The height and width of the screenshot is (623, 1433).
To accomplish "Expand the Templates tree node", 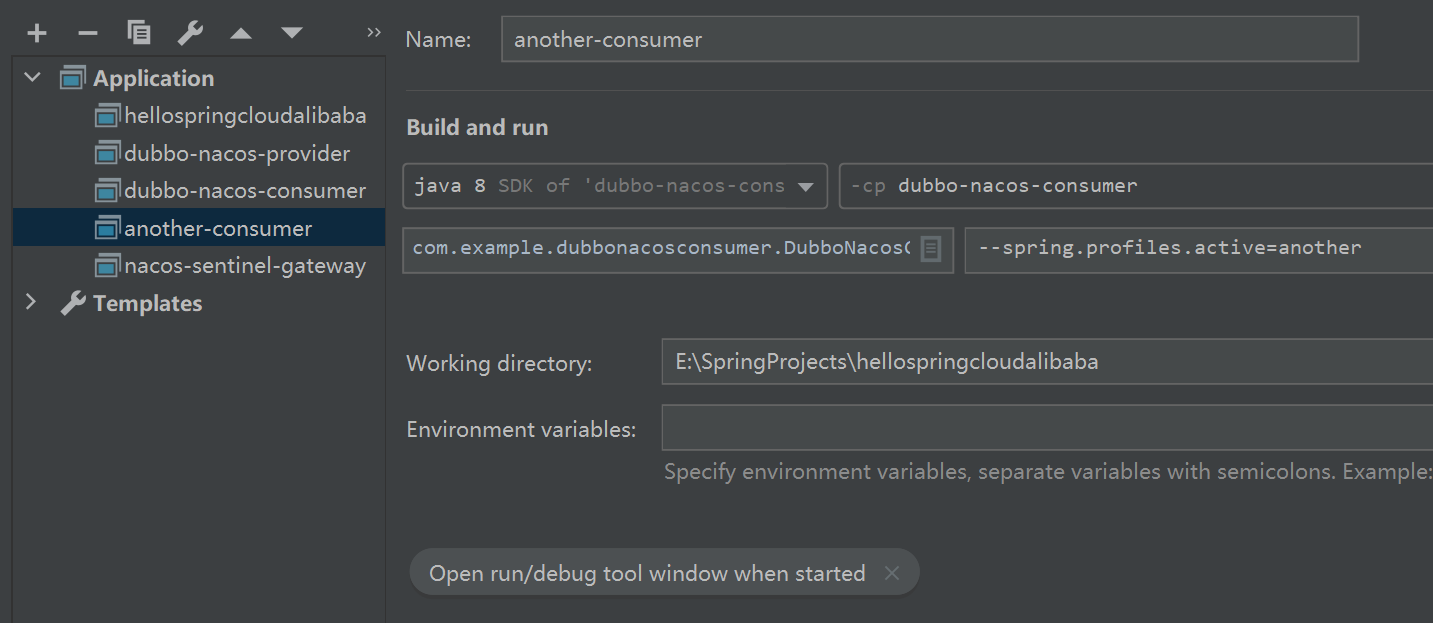I will tap(31, 302).
